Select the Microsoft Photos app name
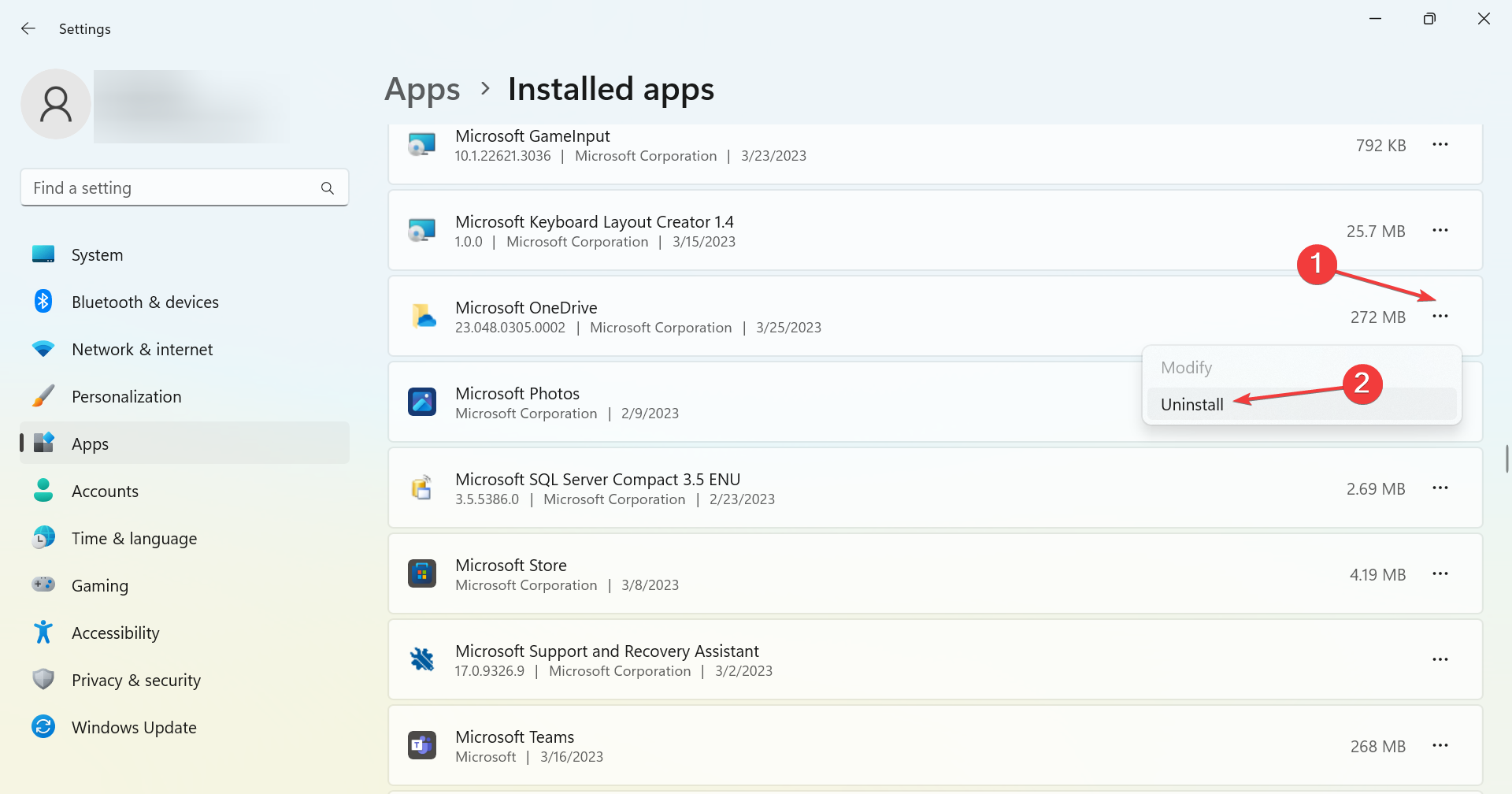 pos(517,394)
